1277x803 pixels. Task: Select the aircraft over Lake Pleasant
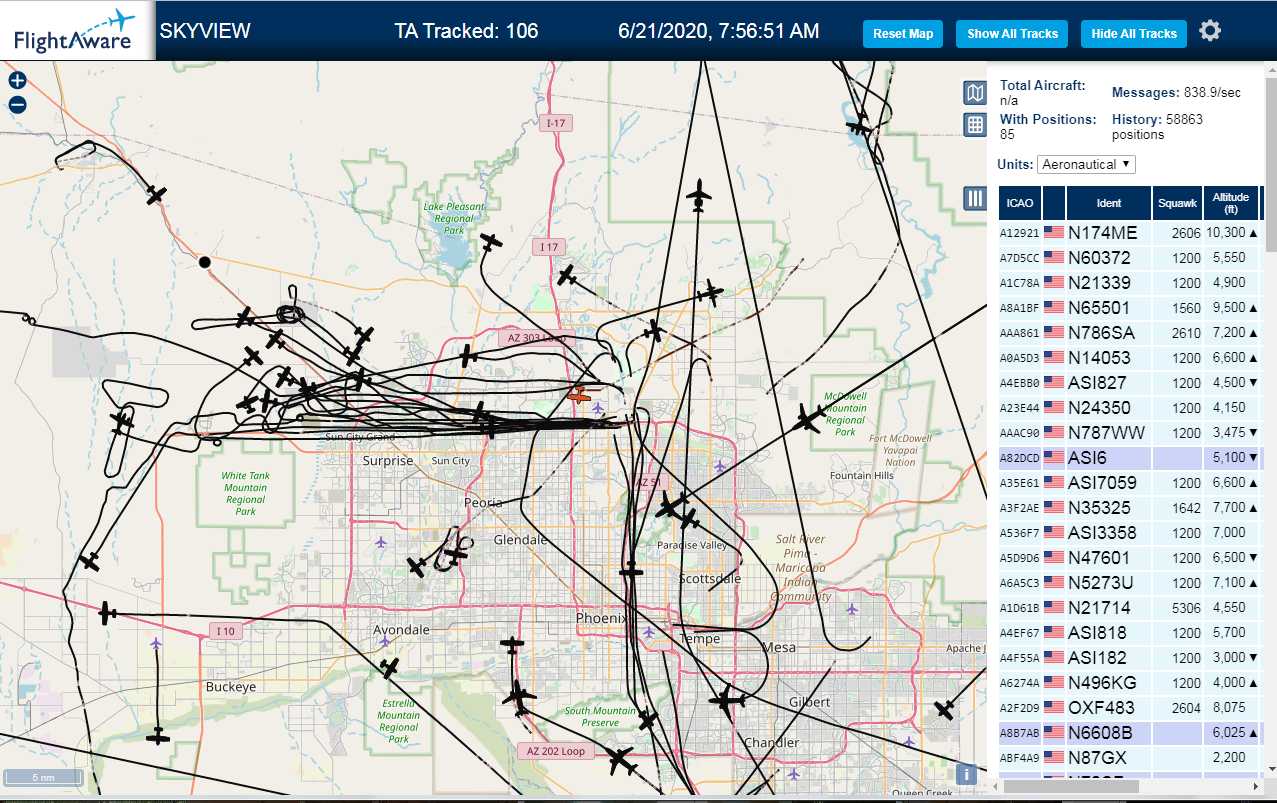[490, 242]
